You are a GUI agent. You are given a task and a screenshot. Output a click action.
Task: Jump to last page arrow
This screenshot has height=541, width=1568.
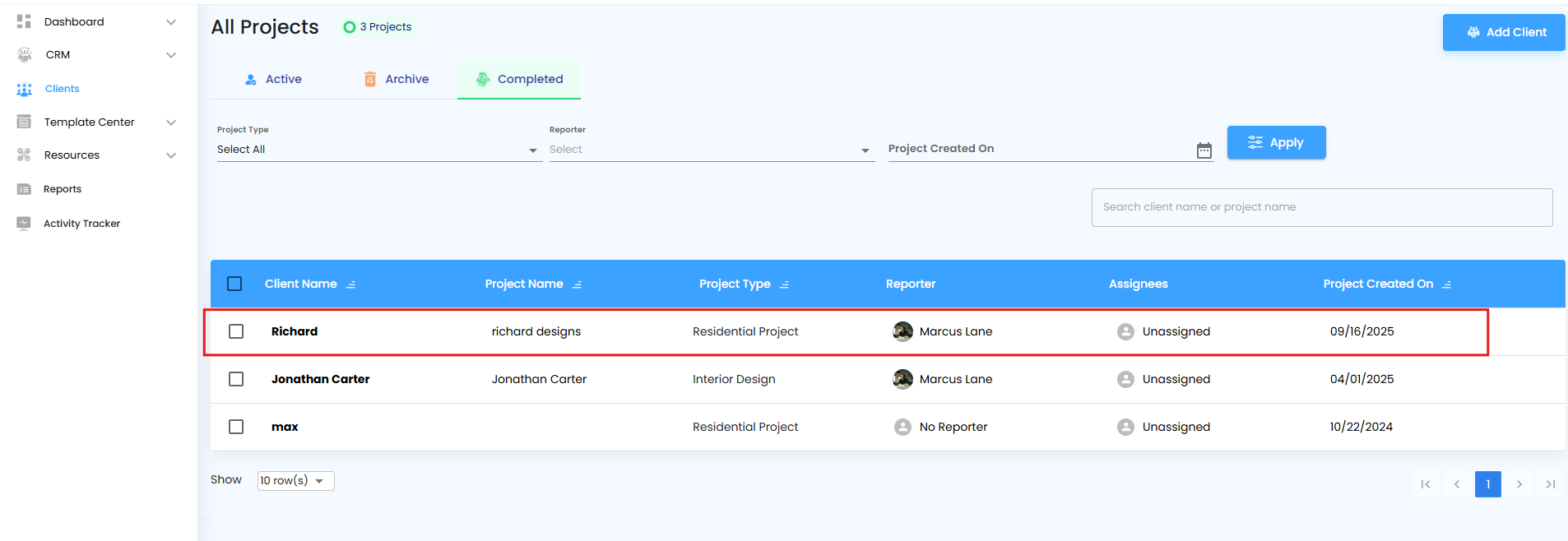point(1551,484)
